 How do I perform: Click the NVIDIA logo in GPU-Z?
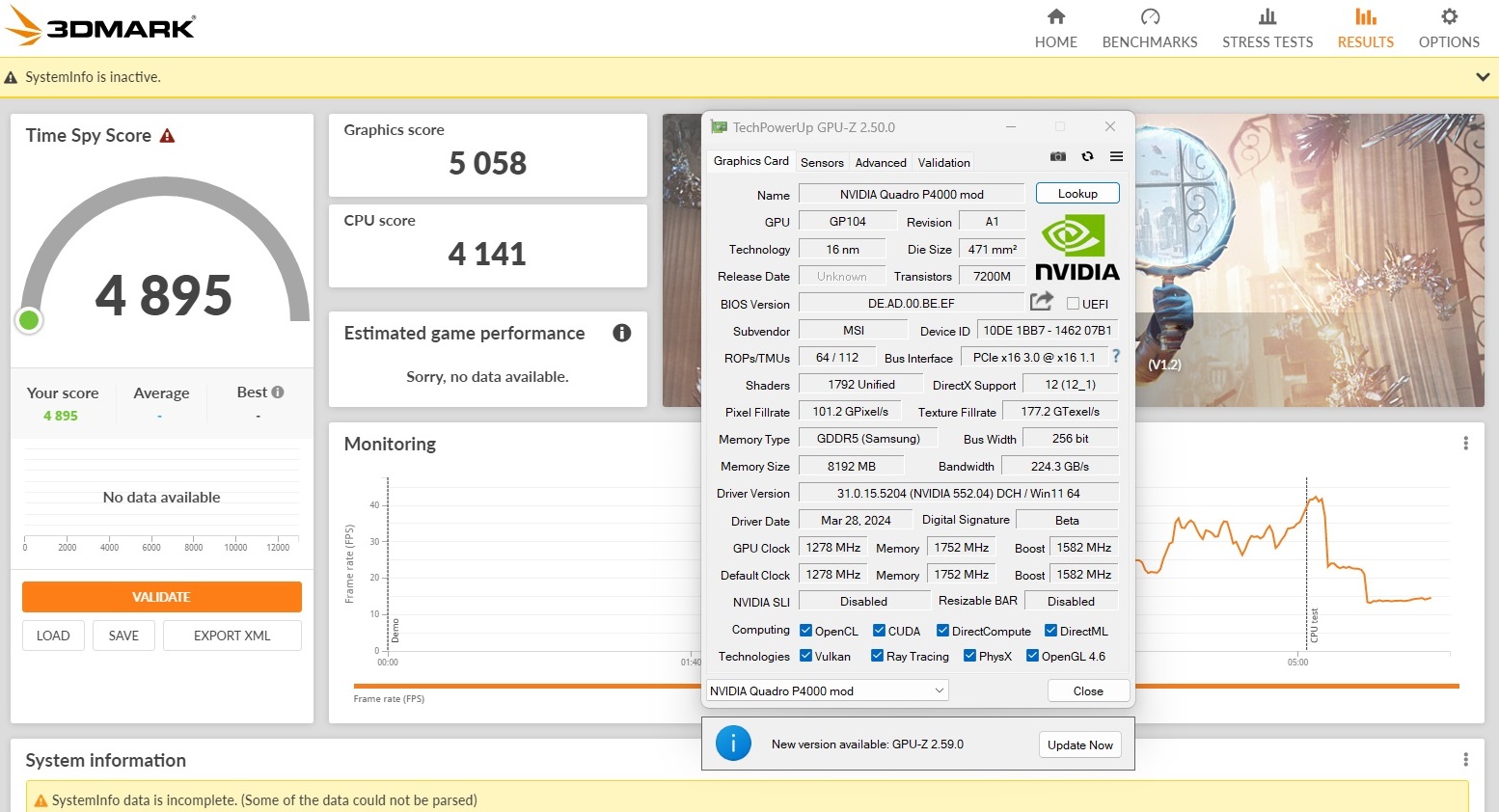[1077, 248]
